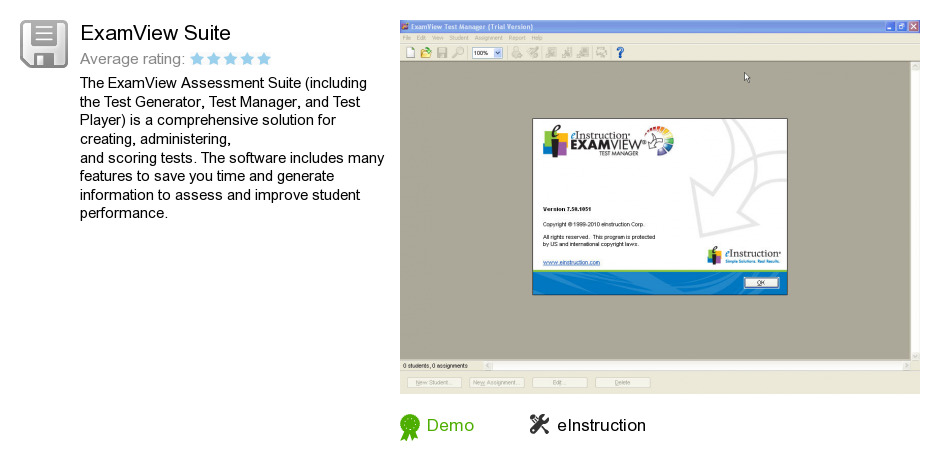
Task: Click the '0 students, 0 assignments' status text
Action: (x=435, y=366)
